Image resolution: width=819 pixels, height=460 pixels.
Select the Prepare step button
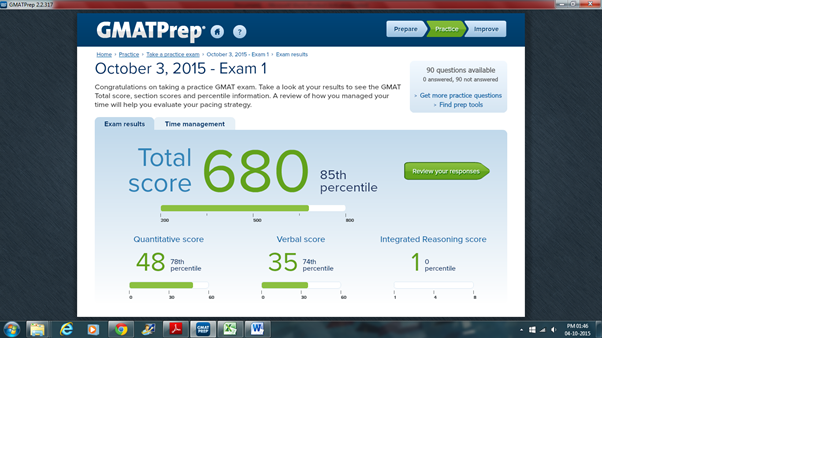point(405,29)
